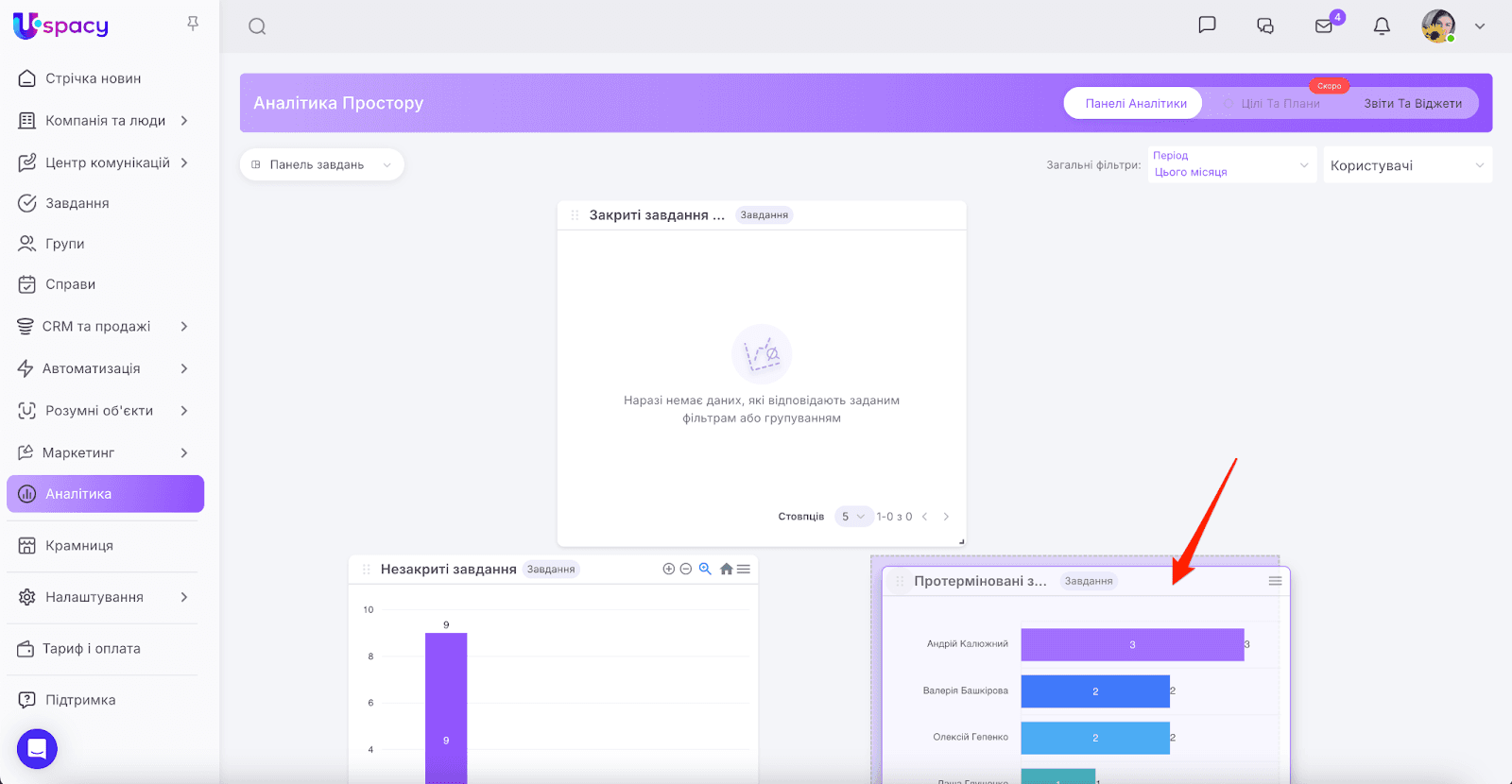The image size is (1512, 784).
Task: Open the double-bubble comments icon in header
Action: (x=1265, y=26)
